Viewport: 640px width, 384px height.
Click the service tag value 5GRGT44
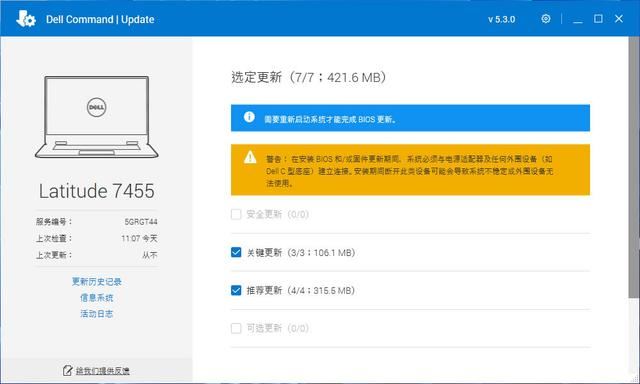(x=141, y=222)
